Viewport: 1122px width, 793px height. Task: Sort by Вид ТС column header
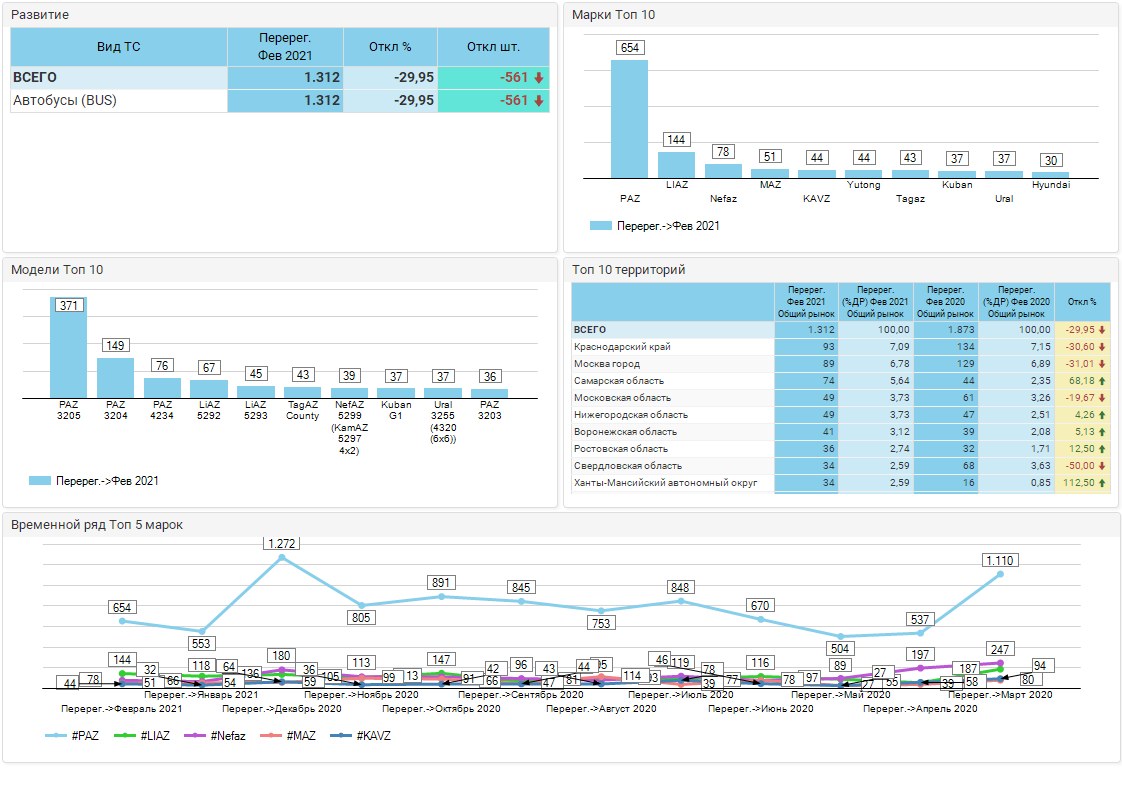tap(119, 47)
